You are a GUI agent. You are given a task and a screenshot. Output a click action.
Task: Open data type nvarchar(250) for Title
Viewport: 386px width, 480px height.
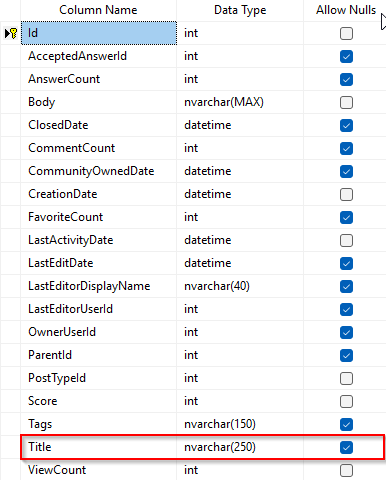tap(240, 447)
